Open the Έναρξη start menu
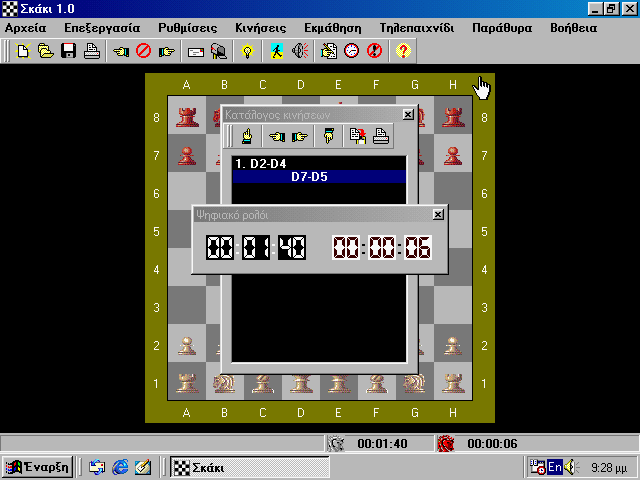Image resolution: width=640 pixels, height=480 pixels. coord(38,467)
